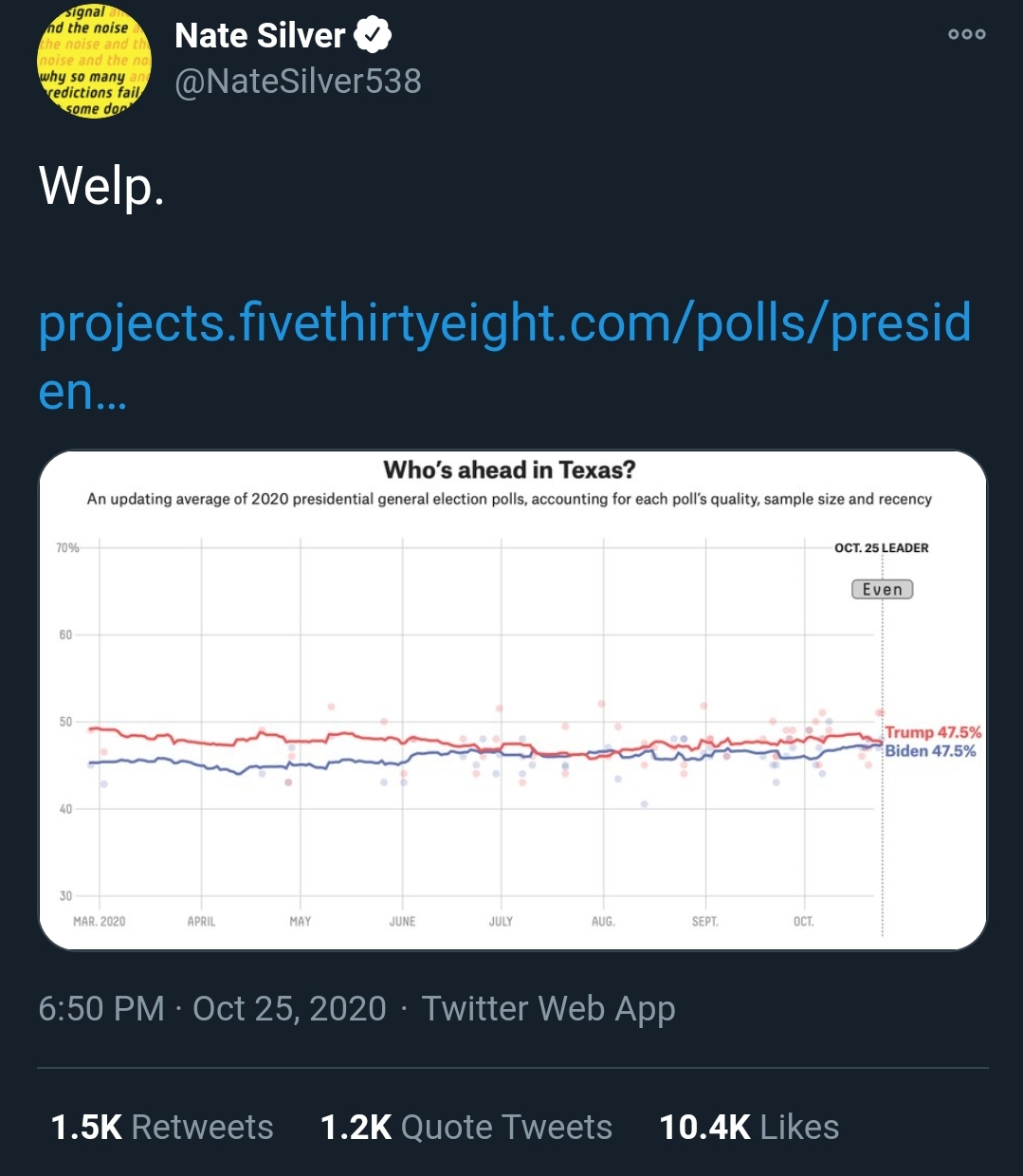Click the Trump 47.5% label
The height and width of the screenshot is (1176, 1023).
click(x=933, y=732)
